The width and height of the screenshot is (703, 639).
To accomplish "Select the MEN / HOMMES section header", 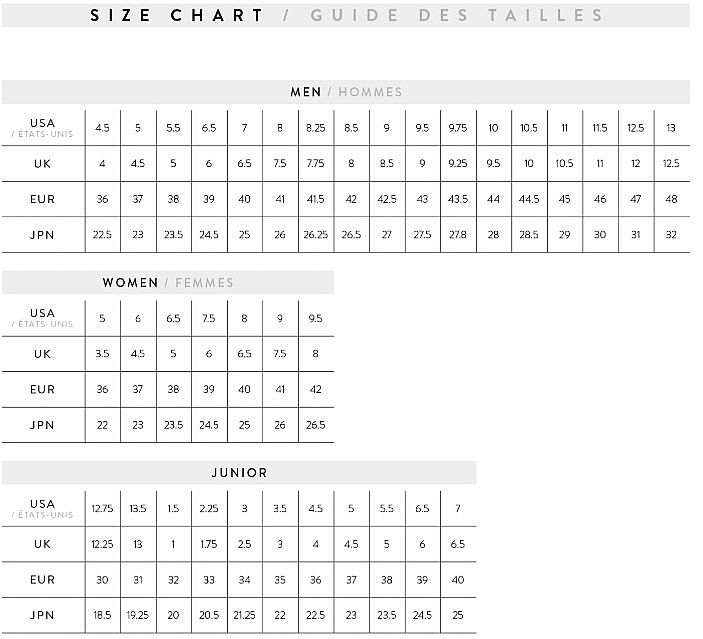I will tap(346, 92).
